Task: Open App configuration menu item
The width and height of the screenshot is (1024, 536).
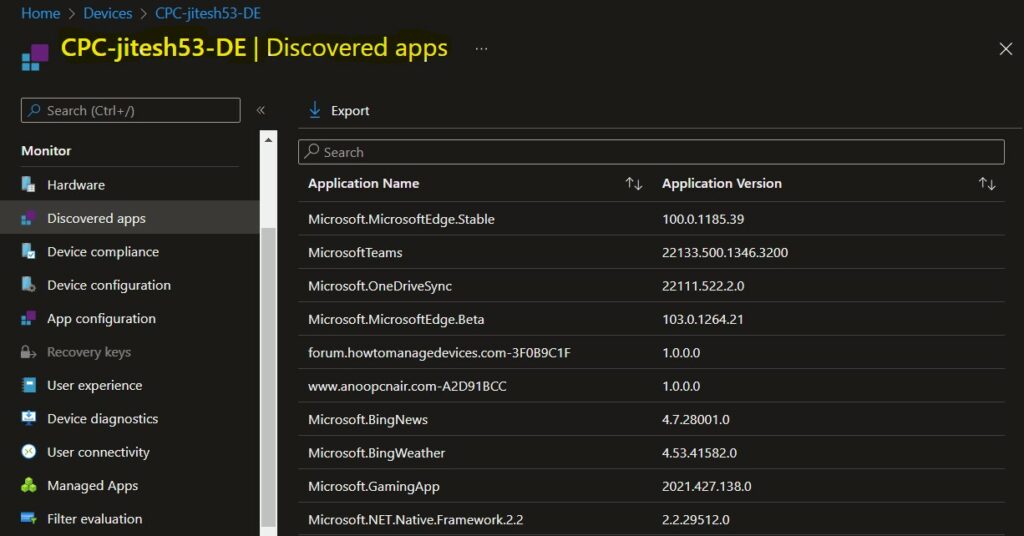Action: point(129,318)
